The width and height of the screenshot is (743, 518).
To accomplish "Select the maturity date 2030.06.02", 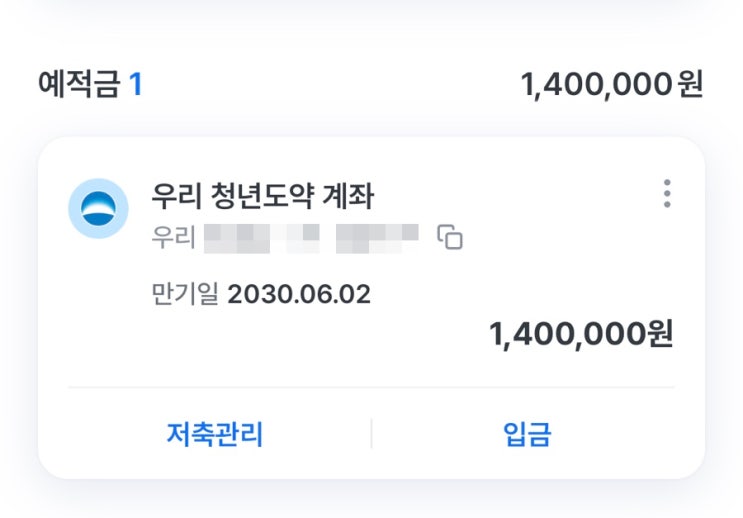I will (x=299, y=294).
